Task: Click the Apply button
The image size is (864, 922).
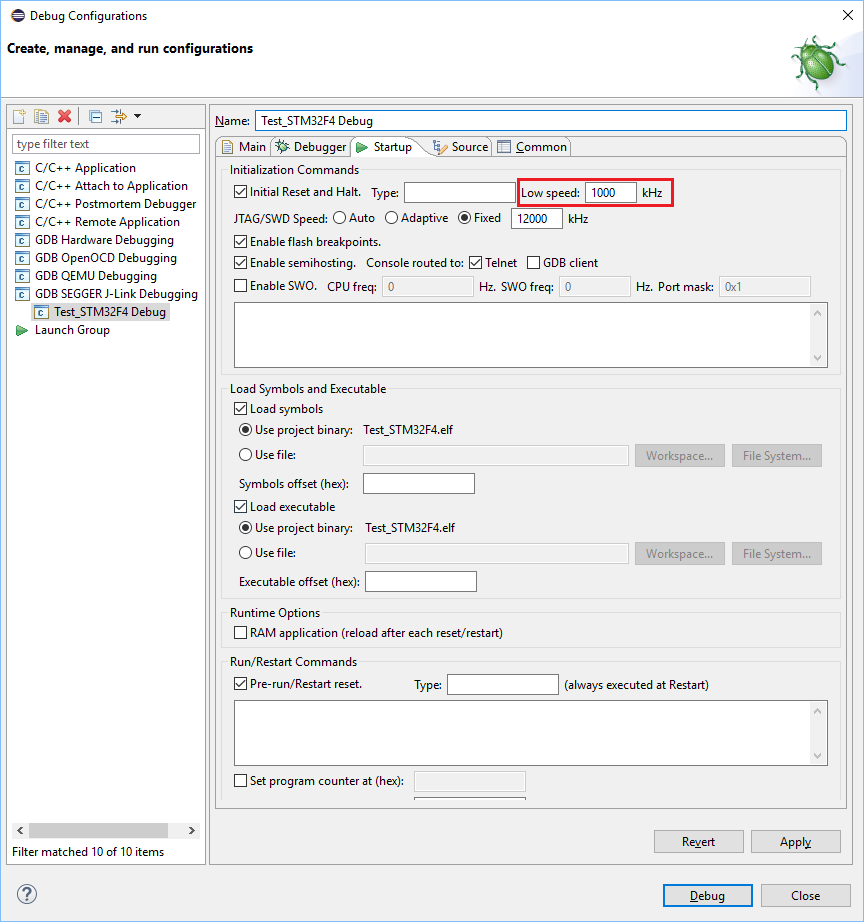Action: 795,841
